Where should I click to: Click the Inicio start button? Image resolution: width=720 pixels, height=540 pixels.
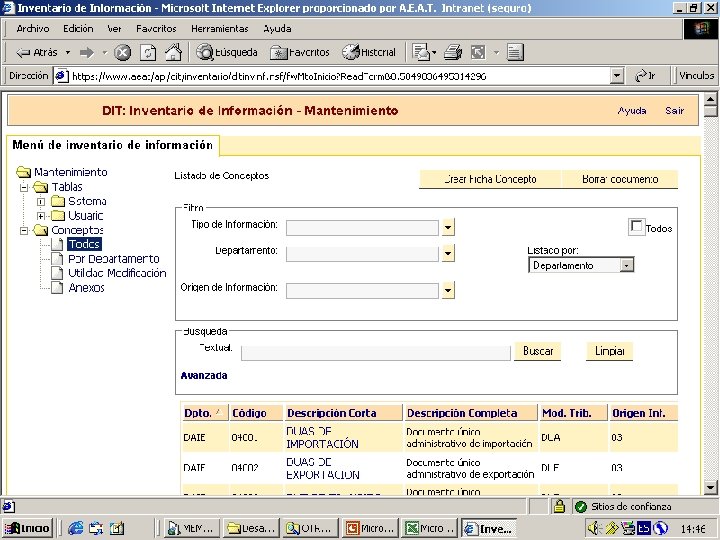(x=28, y=528)
